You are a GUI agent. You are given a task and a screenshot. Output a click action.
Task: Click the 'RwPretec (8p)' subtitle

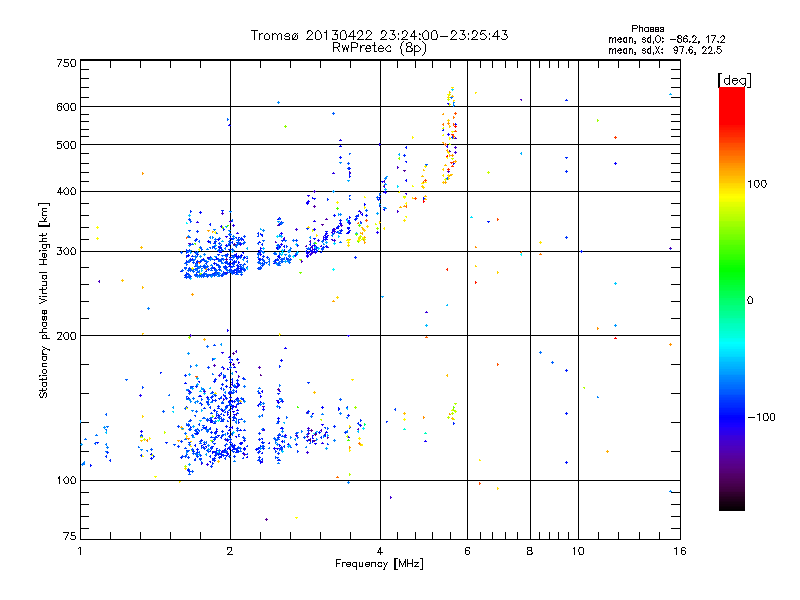coord(380,48)
